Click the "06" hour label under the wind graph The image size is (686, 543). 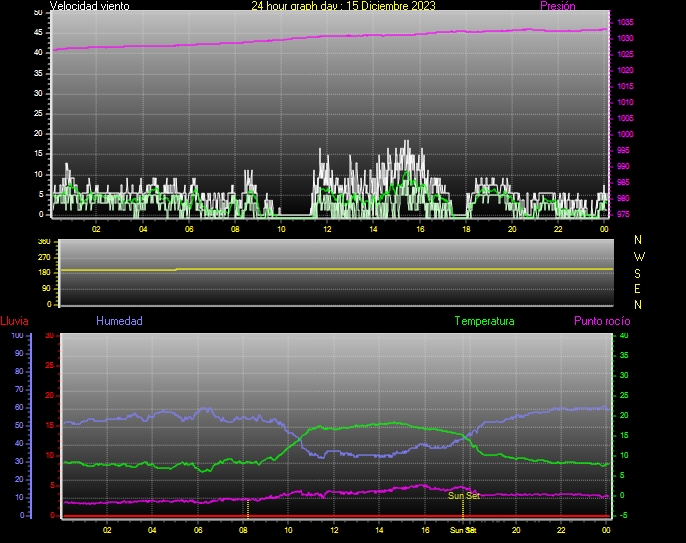click(189, 229)
